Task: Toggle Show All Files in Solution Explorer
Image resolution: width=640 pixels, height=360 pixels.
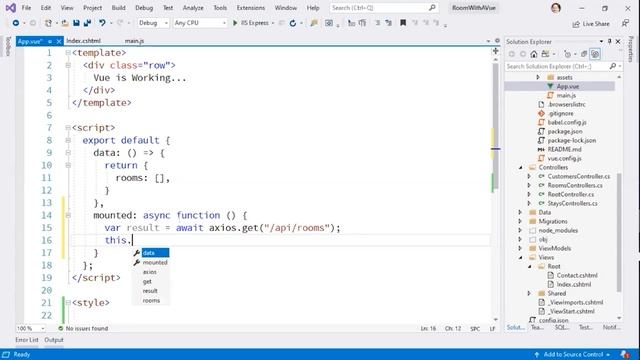Action: [x=595, y=54]
